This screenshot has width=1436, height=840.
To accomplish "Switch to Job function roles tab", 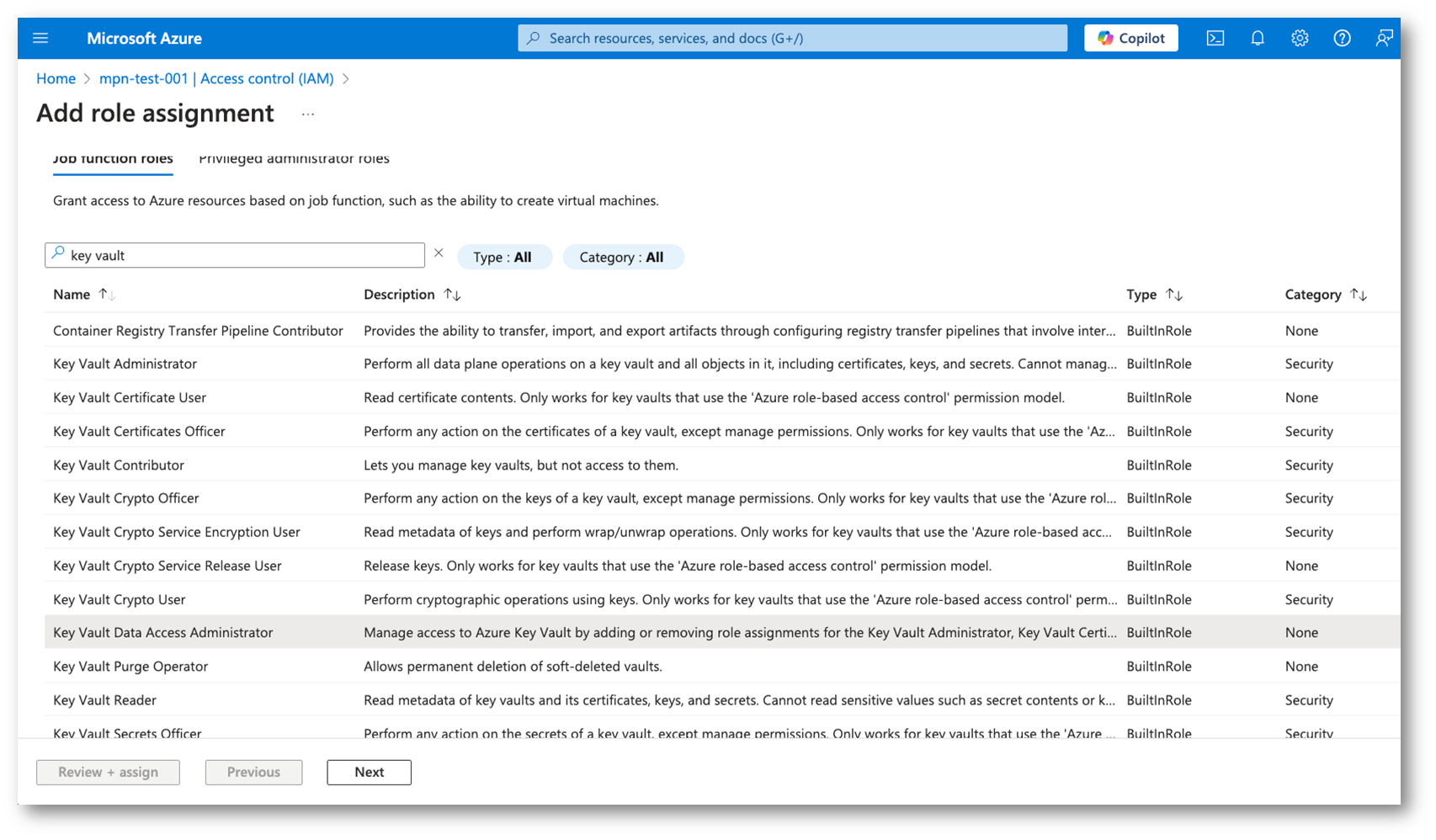I will (113, 159).
